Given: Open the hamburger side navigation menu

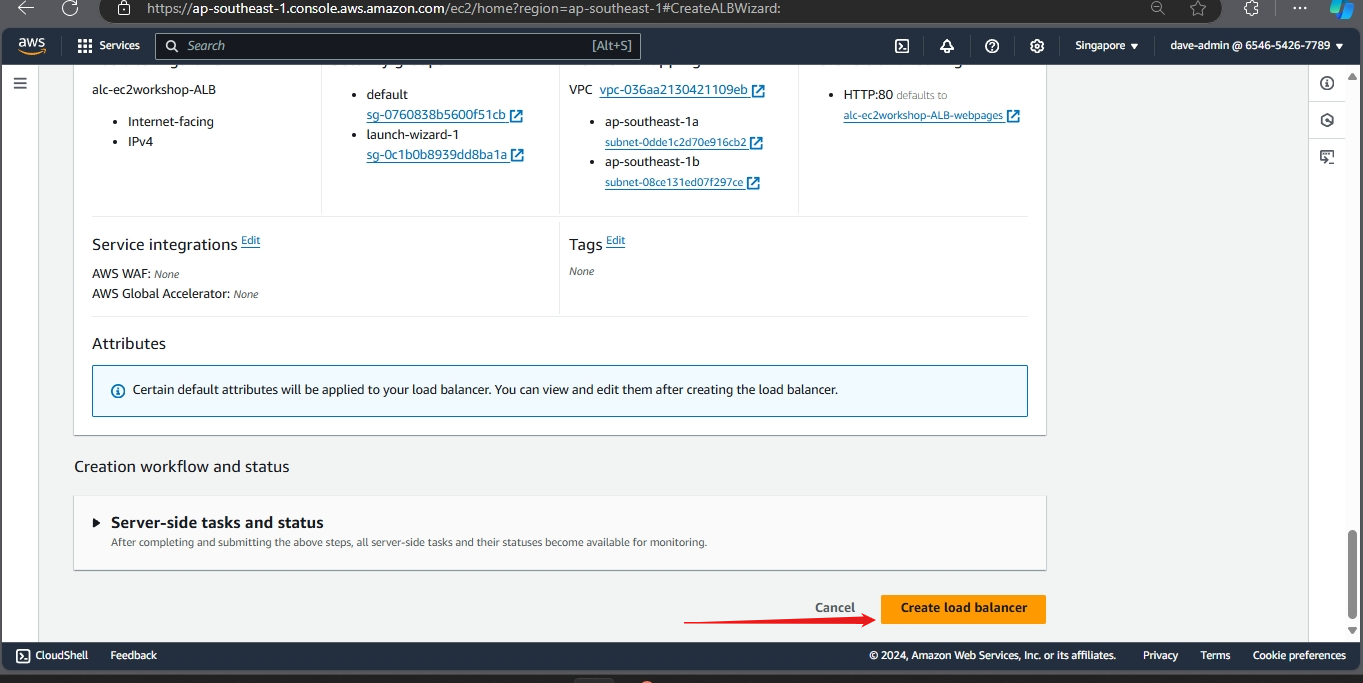Looking at the screenshot, I should click(20, 84).
